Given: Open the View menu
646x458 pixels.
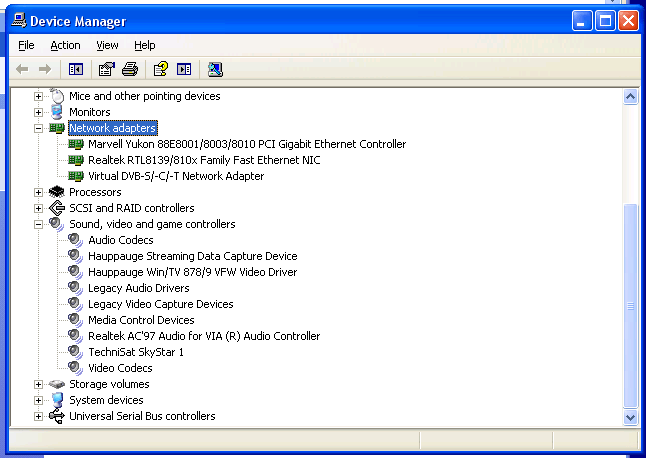Looking at the screenshot, I should [x=108, y=45].
